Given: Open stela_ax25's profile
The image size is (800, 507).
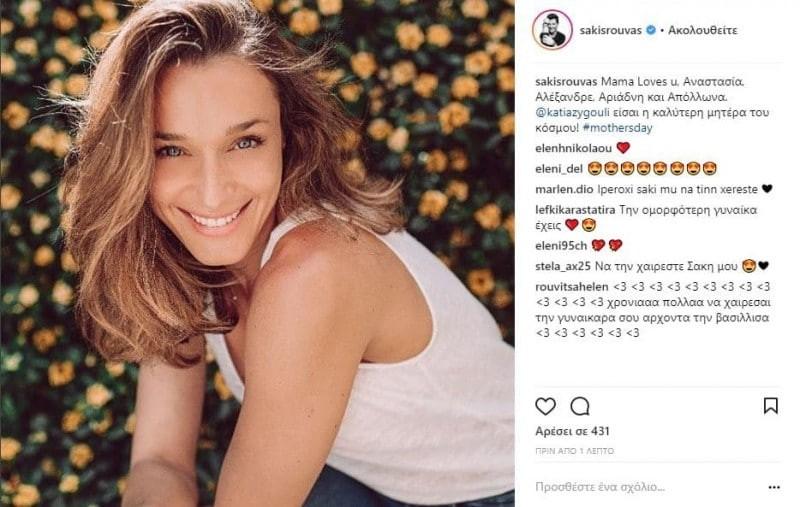Looking at the screenshot, I should [x=563, y=265].
